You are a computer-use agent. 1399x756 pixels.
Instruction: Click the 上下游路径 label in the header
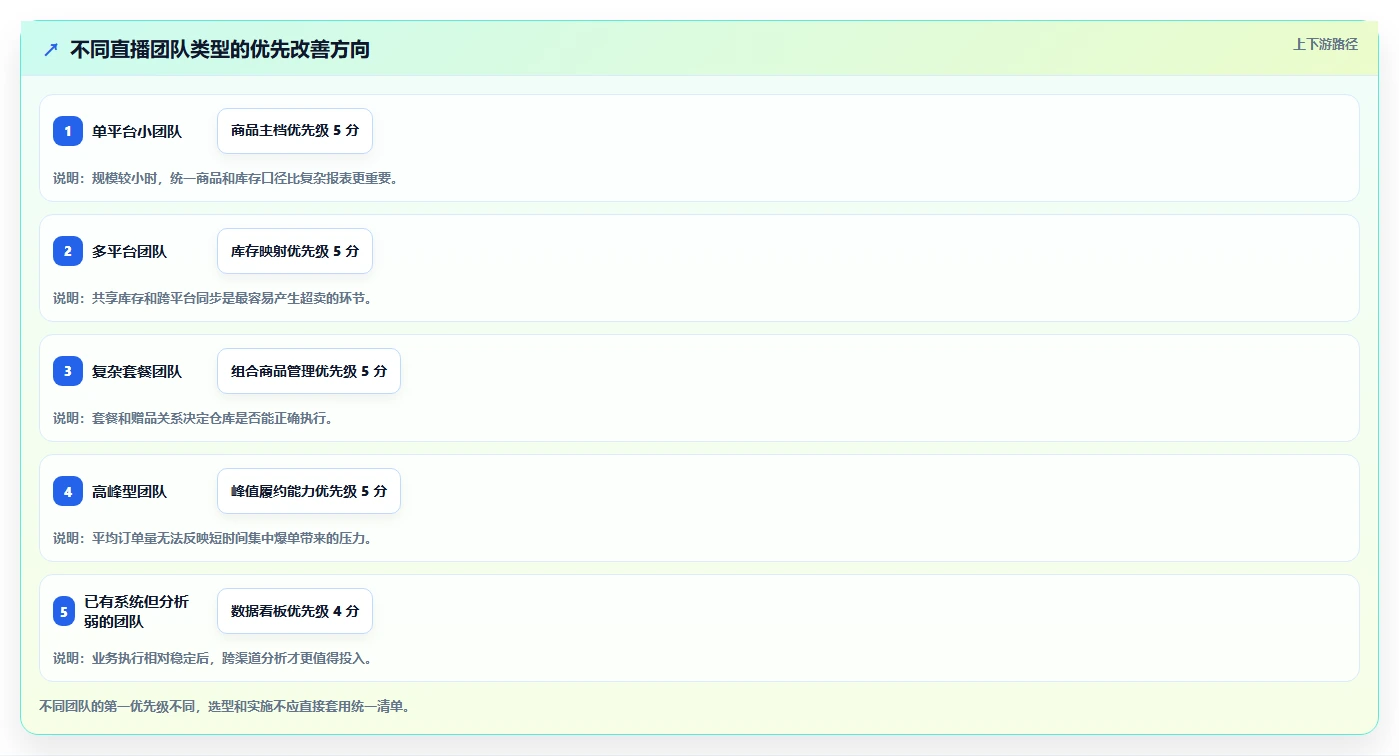(1325, 44)
